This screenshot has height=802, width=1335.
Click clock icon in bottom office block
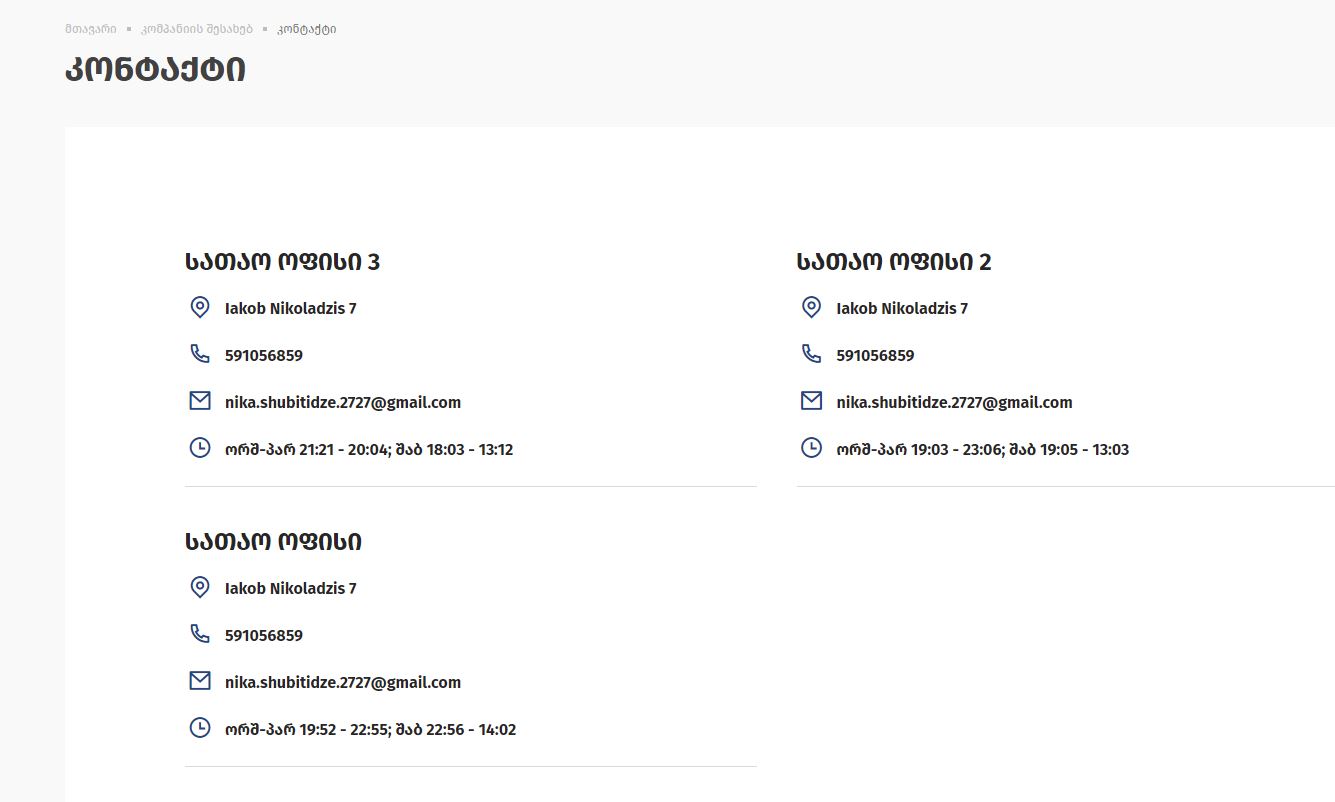[x=200, y=728]
